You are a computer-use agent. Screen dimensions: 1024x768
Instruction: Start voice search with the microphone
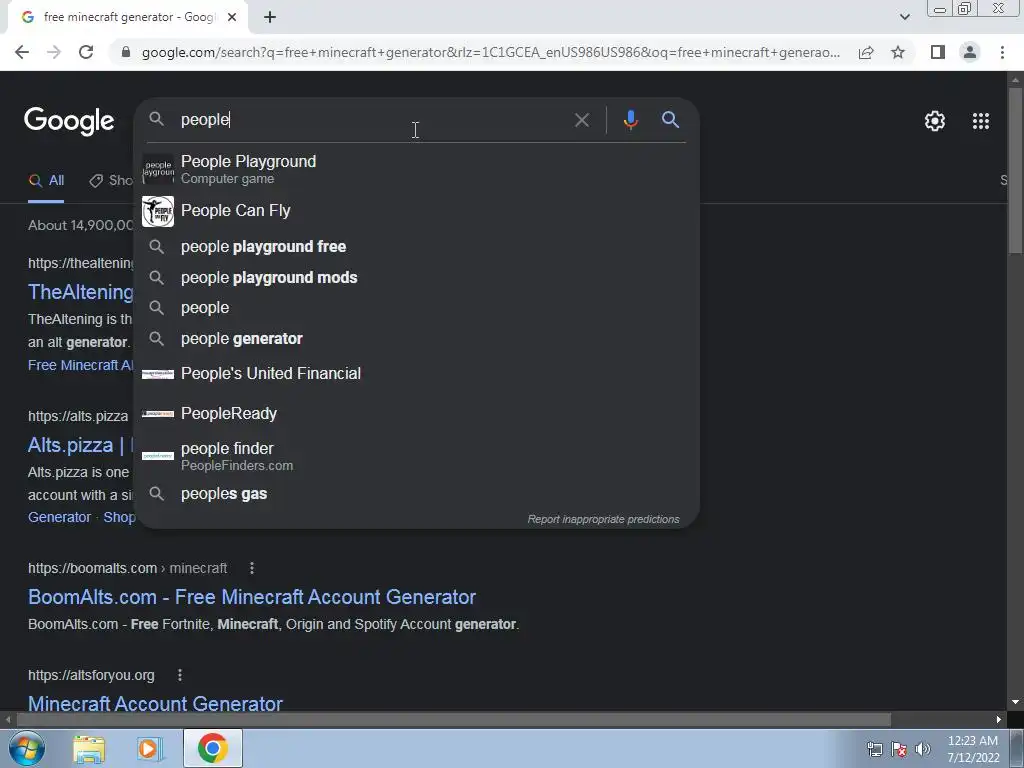click(630, 120)
